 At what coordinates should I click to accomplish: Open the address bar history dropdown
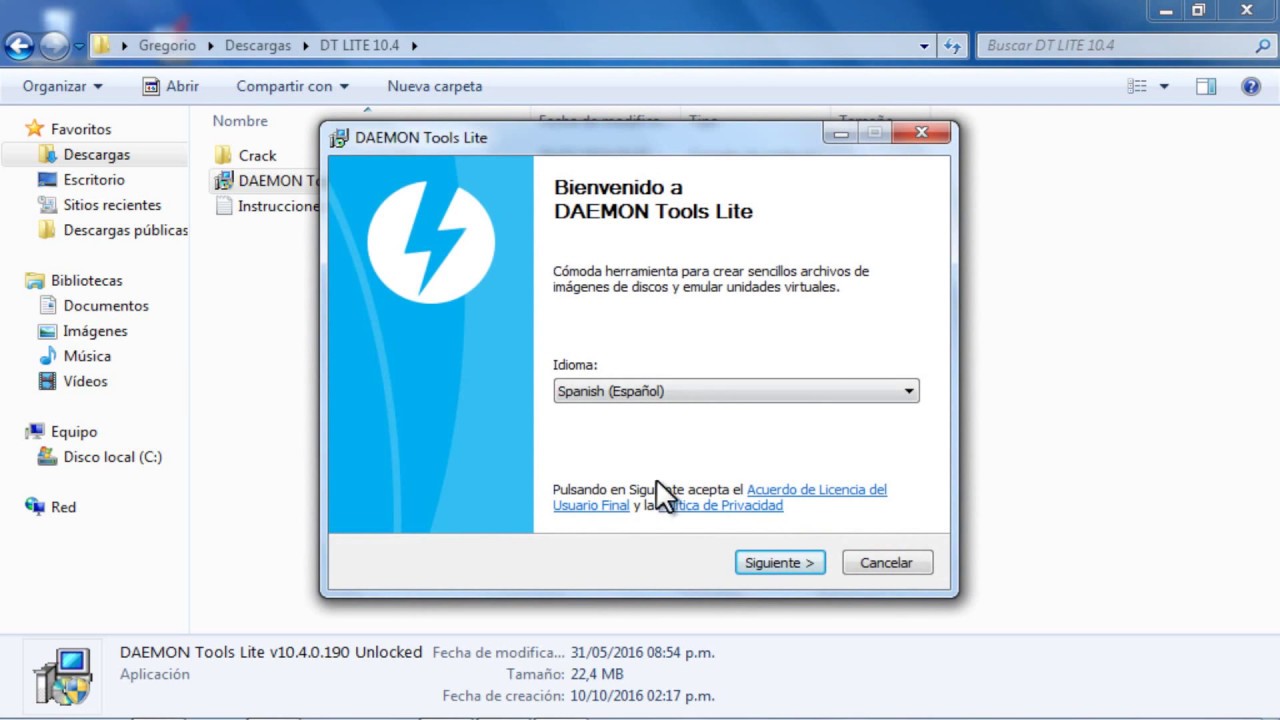coord(922,45)
